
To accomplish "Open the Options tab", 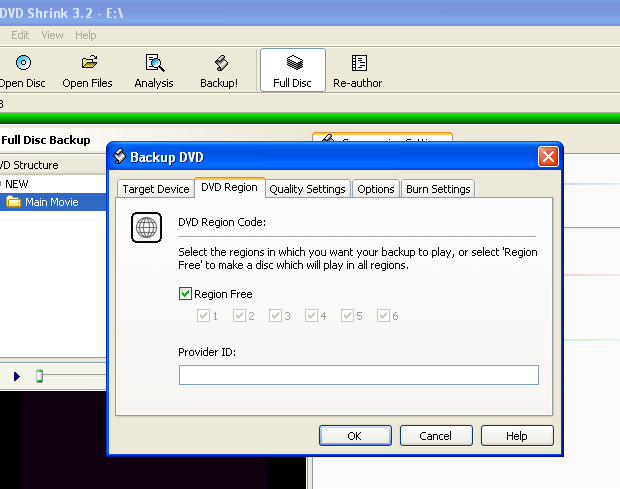I will pos(376,189).
